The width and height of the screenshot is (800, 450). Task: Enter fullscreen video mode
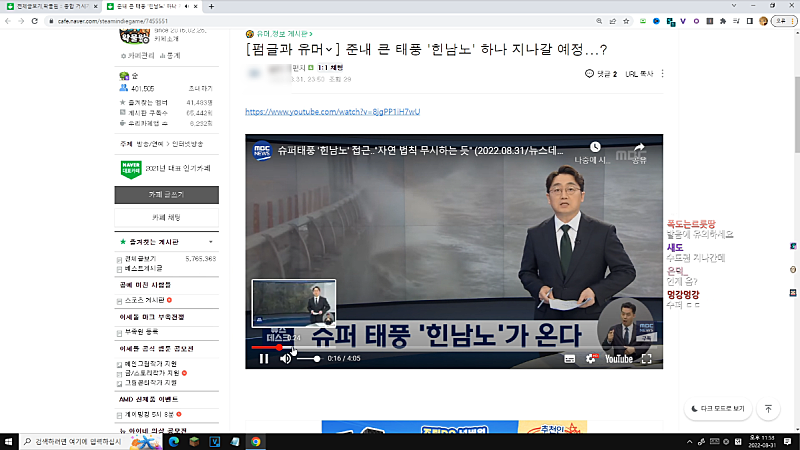(647, 358)
